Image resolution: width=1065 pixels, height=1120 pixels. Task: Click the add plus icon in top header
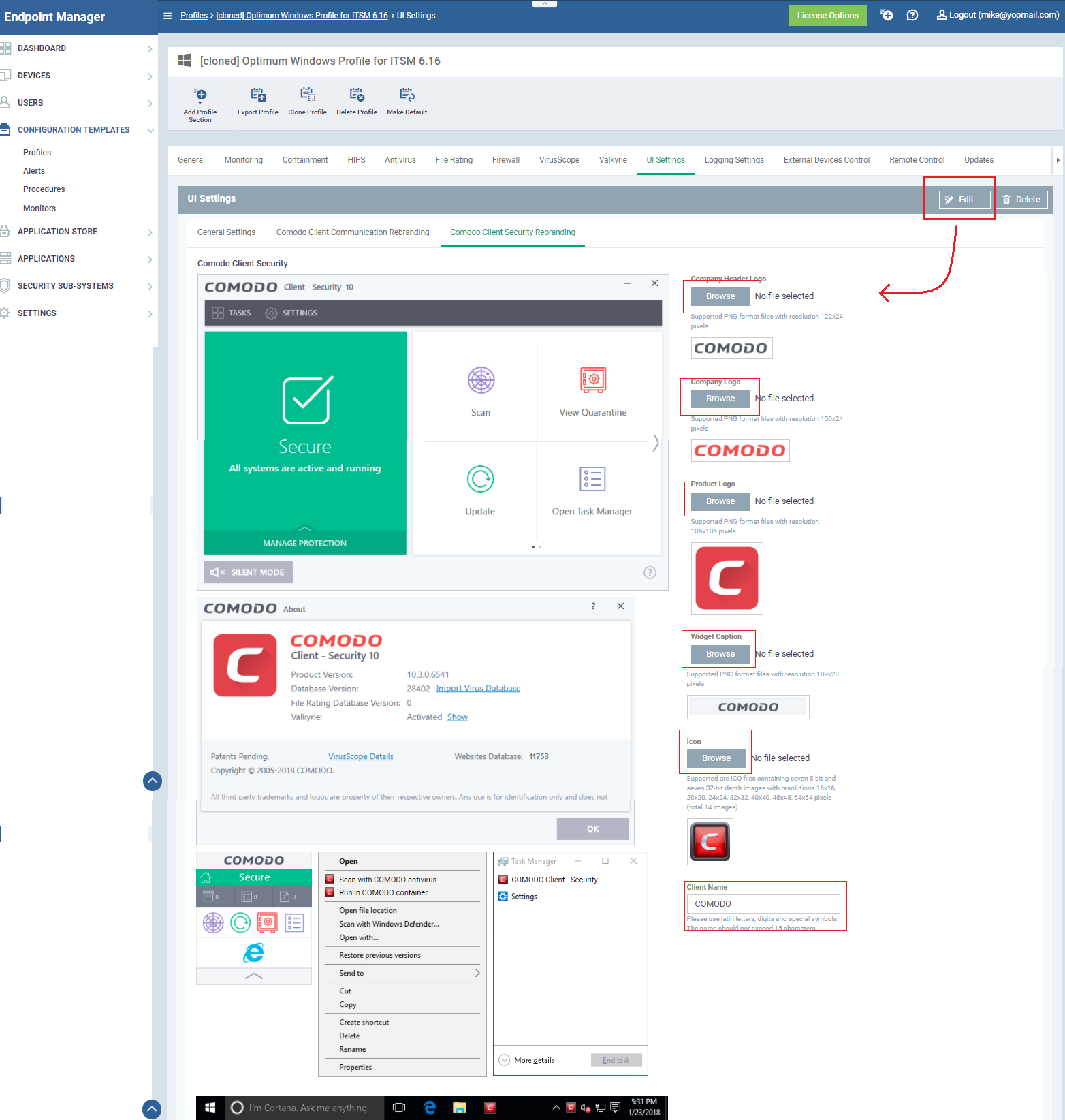(x=887, y=15)
